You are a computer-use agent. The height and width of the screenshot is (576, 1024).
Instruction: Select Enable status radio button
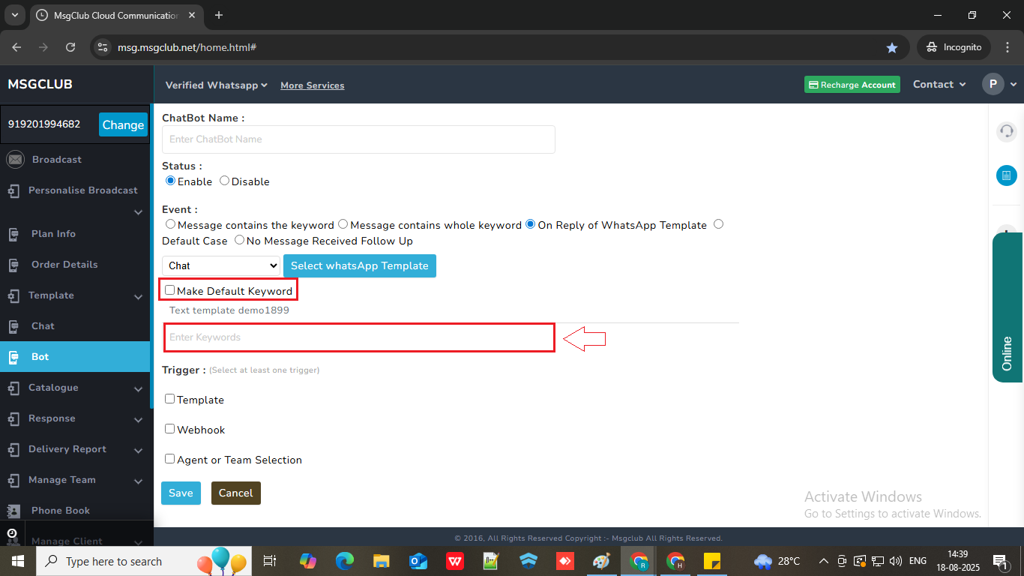[170, 181]
